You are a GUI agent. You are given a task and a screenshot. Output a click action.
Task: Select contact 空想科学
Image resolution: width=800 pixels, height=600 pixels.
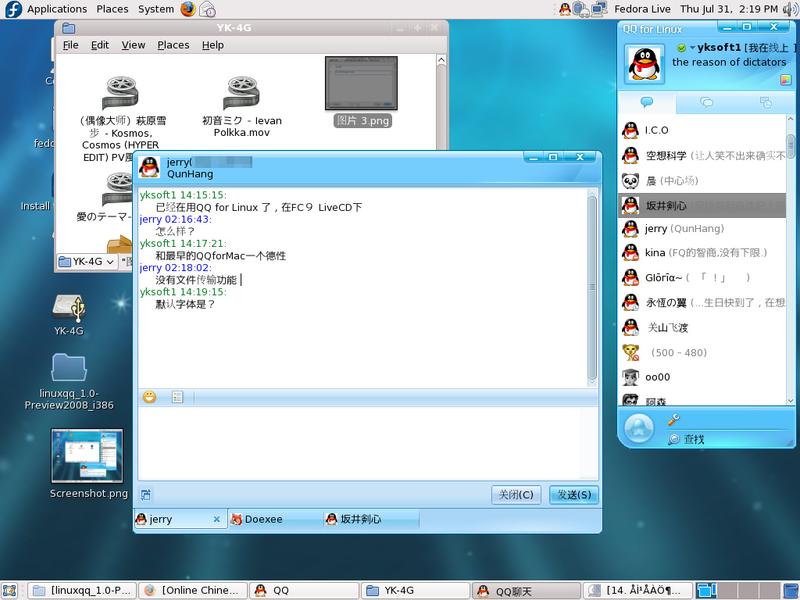(x=703, y=155)
